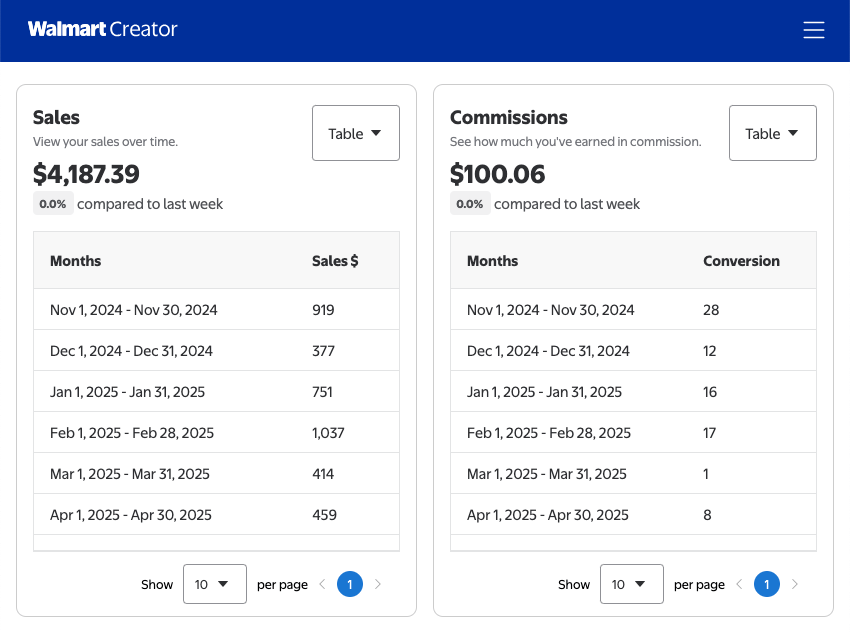Select page 1 under the Sales table

(x=349, y=584)
